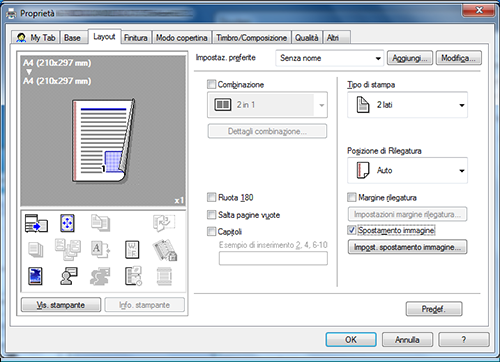Expand the Posizione di Rilegatura Auto dropdown

click(x=407, y=171)
